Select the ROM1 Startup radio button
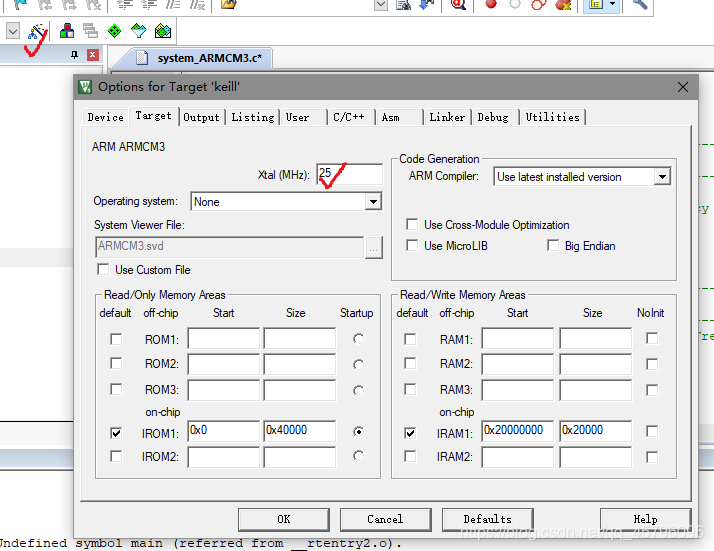 358,339
